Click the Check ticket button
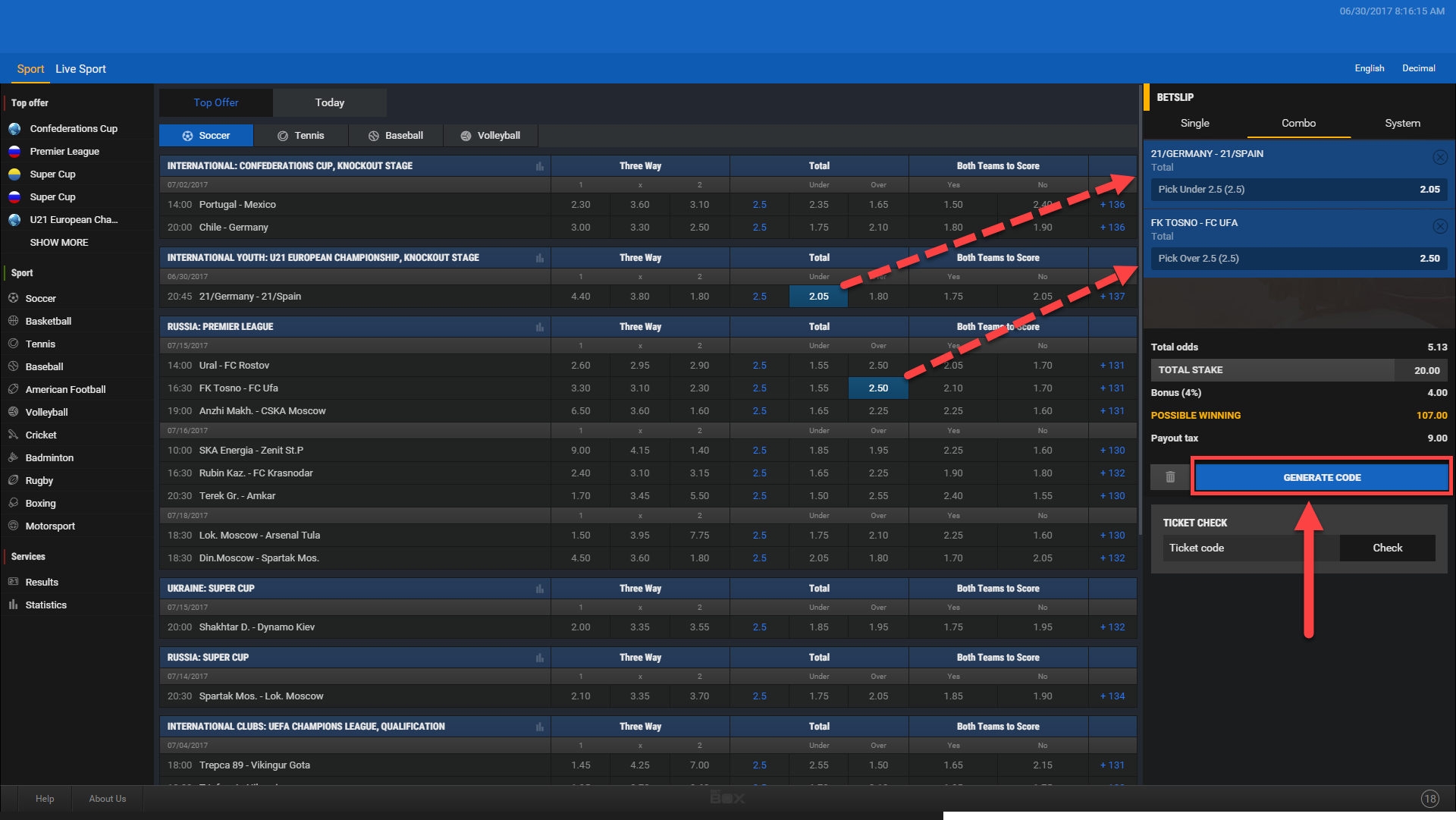This screenshot has height=820, width=1456. point(1387,548)
